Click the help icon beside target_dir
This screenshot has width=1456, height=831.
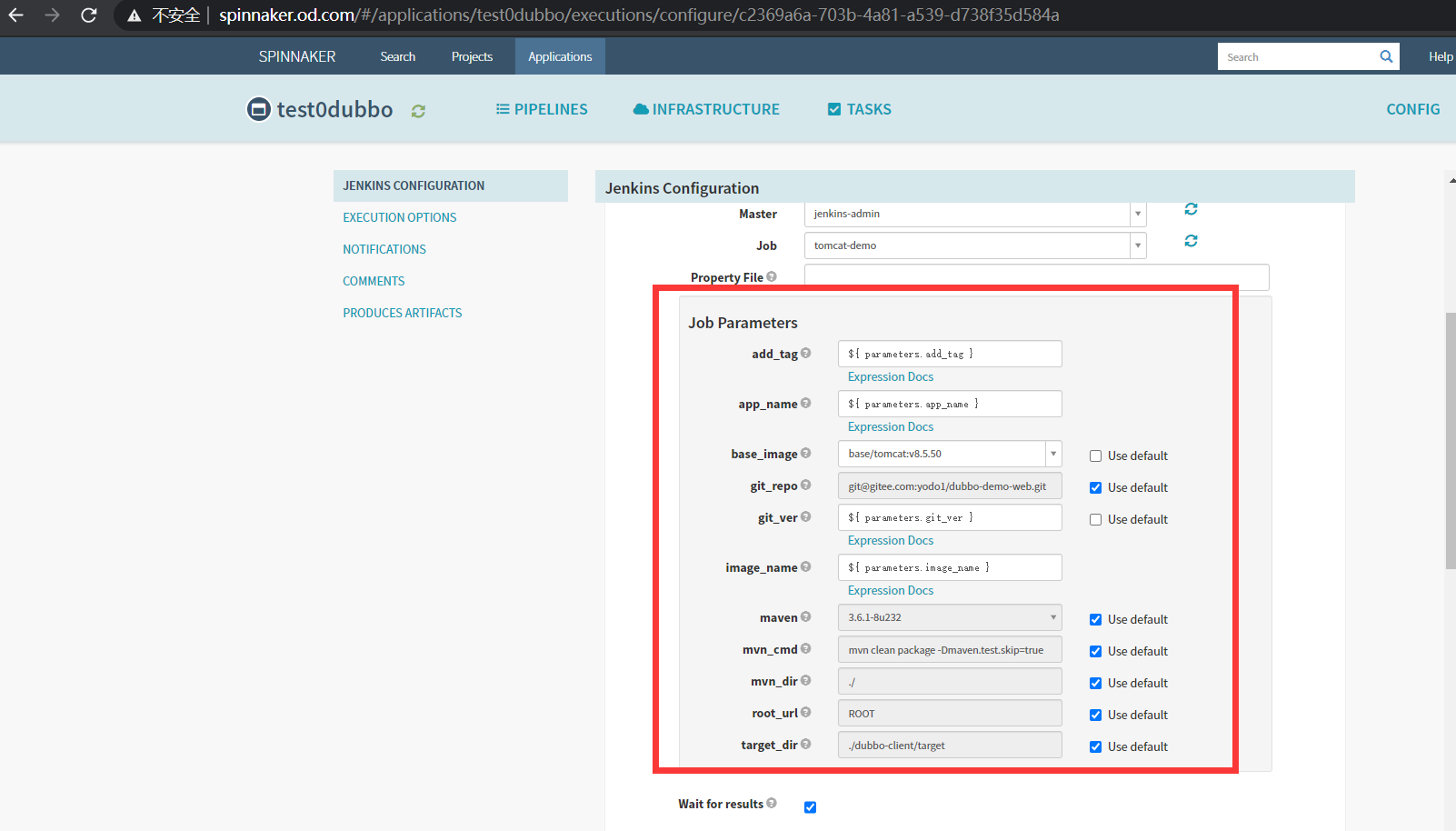[x=805, y=744]
